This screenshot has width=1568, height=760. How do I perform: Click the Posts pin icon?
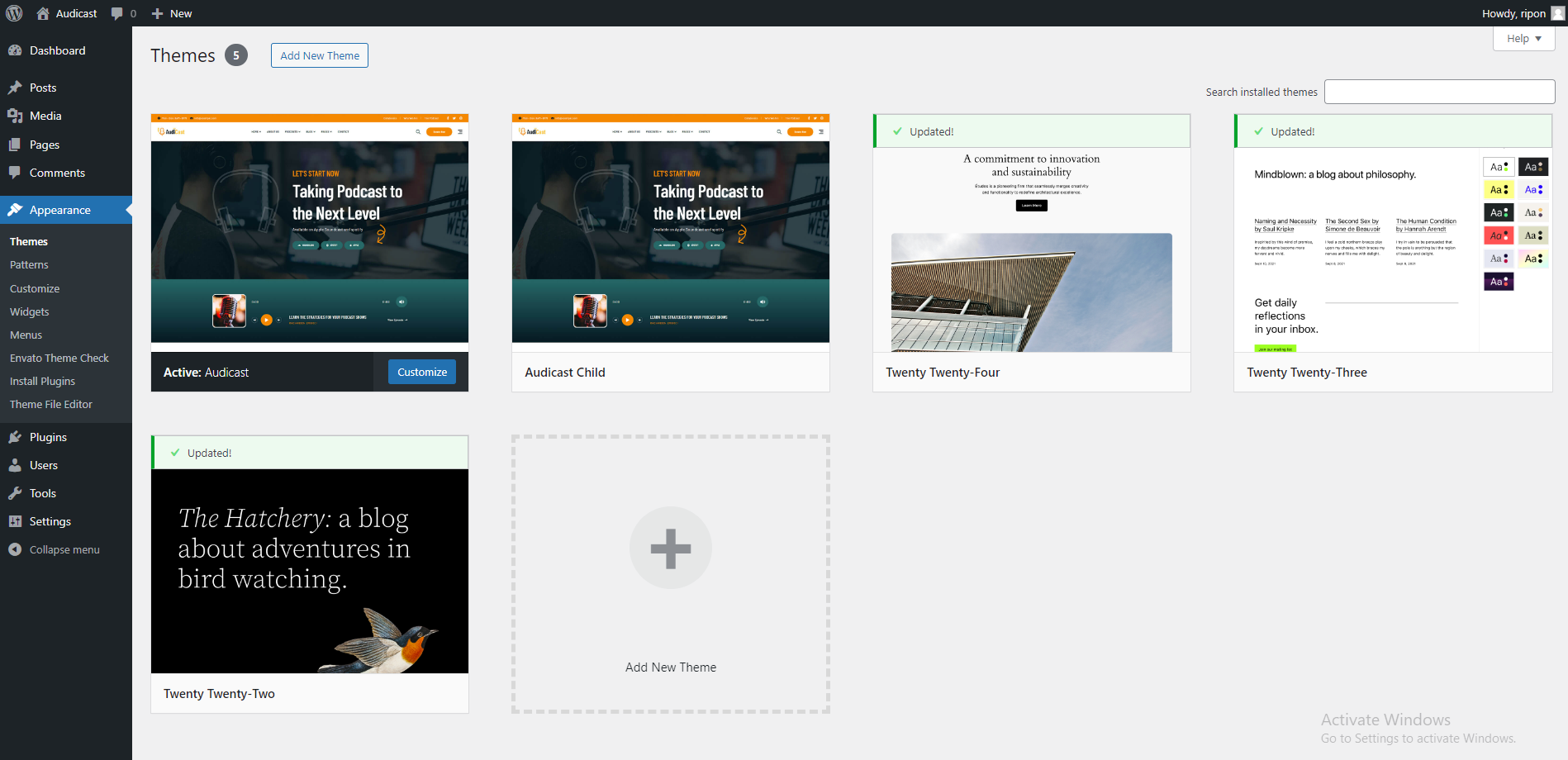pos(15,88)
